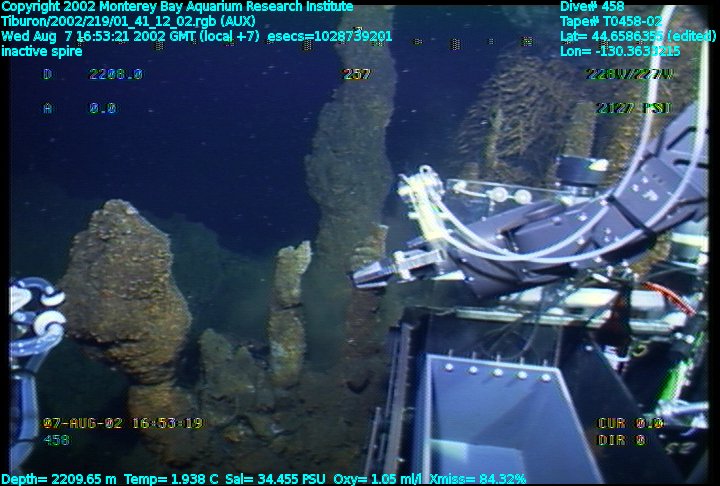Click the Depth= 2209.65 m reading

coord(58,479)
